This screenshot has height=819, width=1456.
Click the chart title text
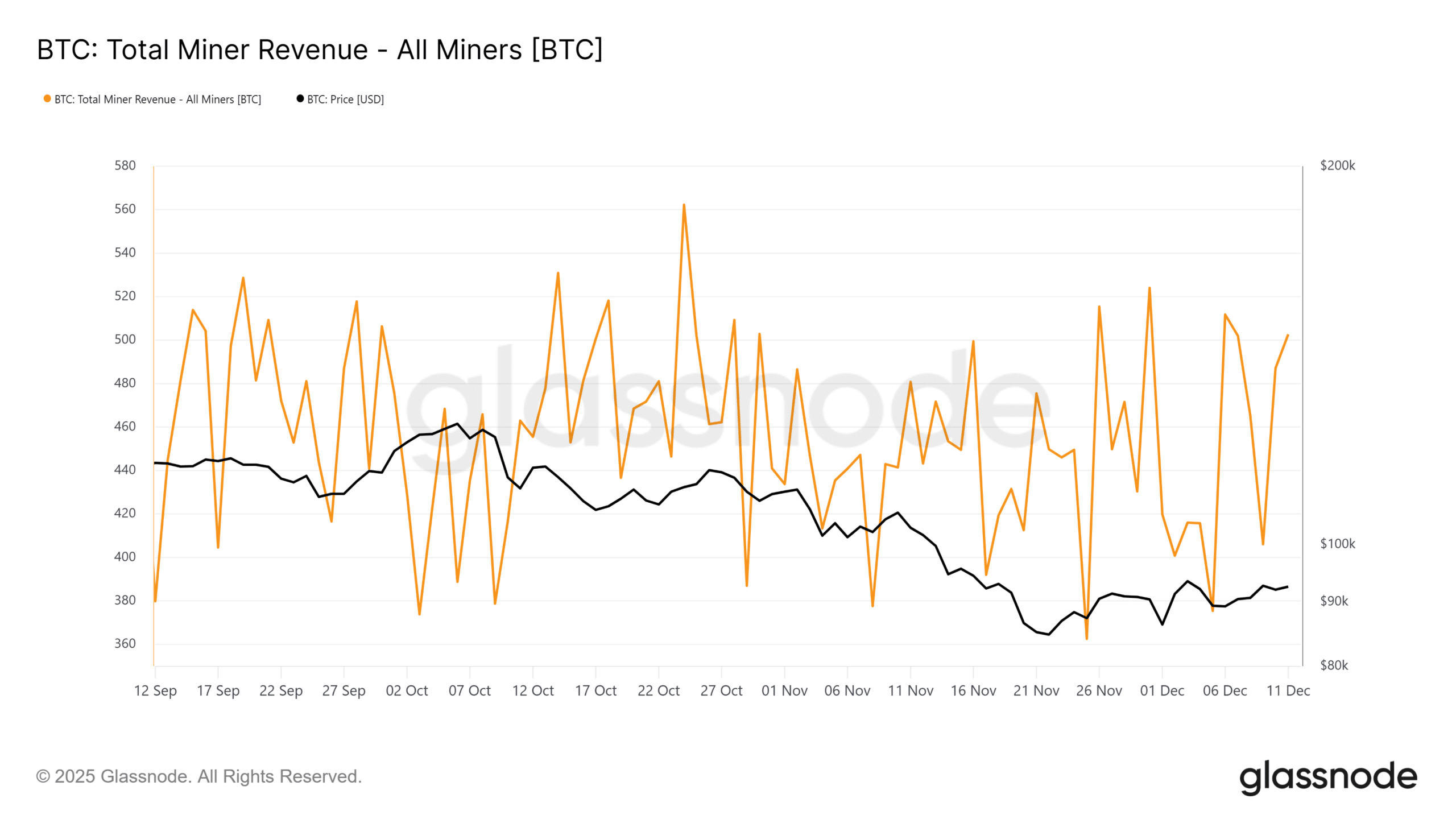(x=320, y=49)
